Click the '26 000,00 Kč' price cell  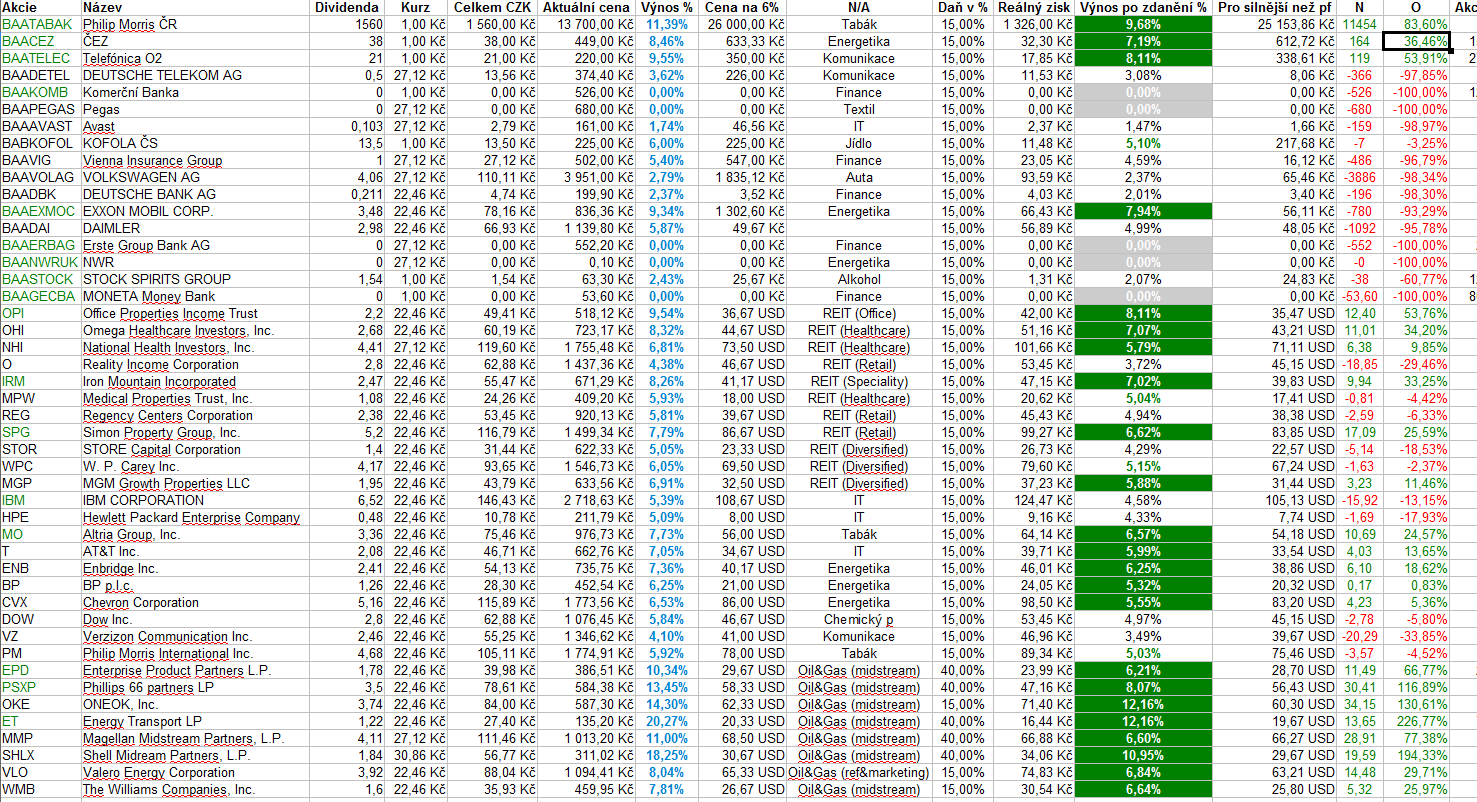tap(742, 24)
